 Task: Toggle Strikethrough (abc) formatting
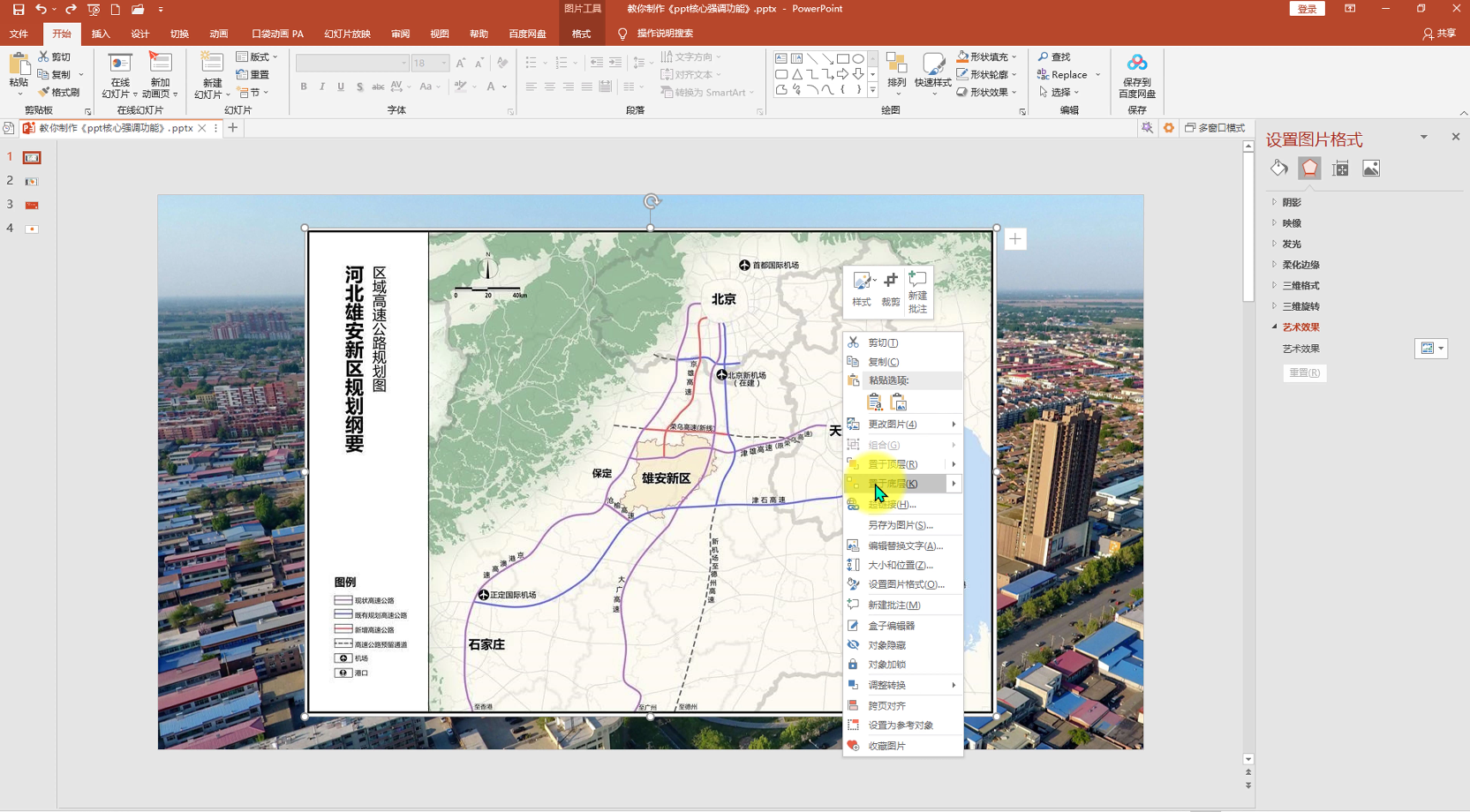pyautogui.click(x=378, y=86)
